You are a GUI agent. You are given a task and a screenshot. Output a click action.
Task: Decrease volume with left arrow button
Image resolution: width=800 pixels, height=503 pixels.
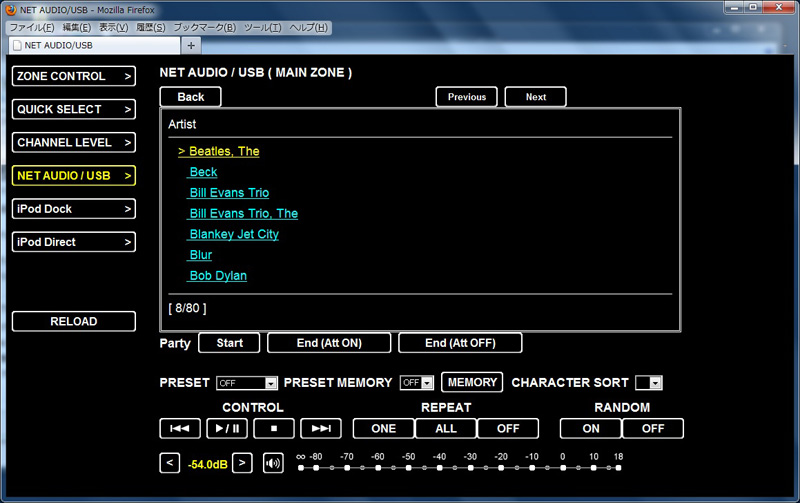(x=169, y=463)
